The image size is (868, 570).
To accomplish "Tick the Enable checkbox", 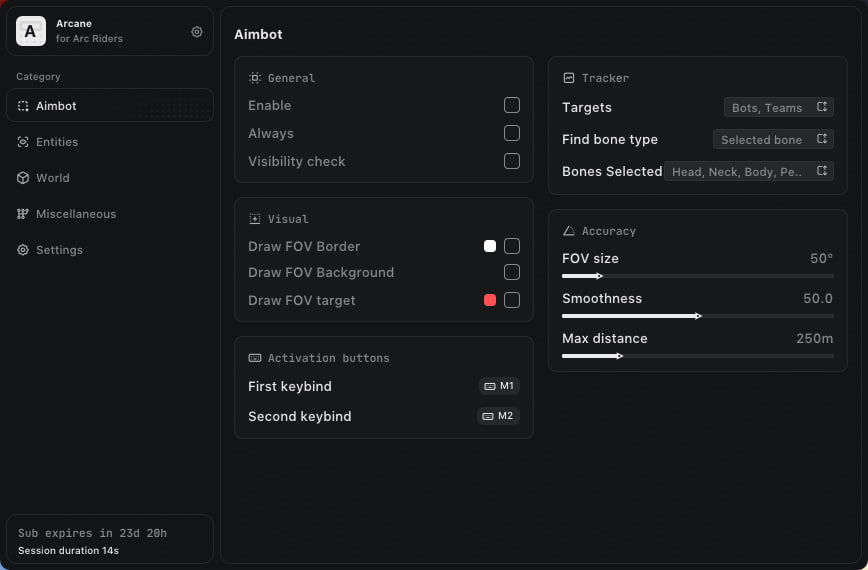I will 512,105.
